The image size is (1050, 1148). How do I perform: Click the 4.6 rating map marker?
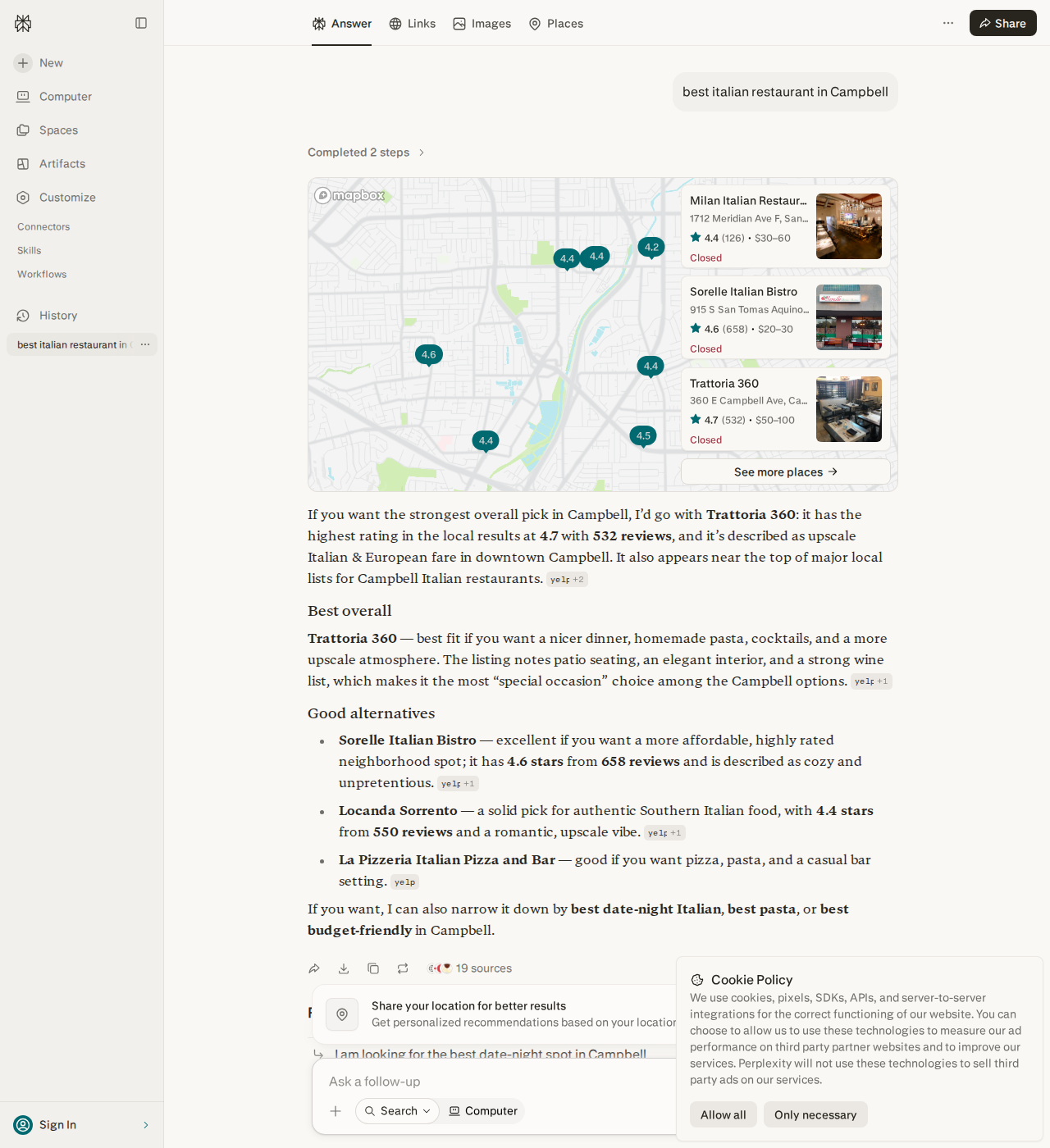pos(429,355)
